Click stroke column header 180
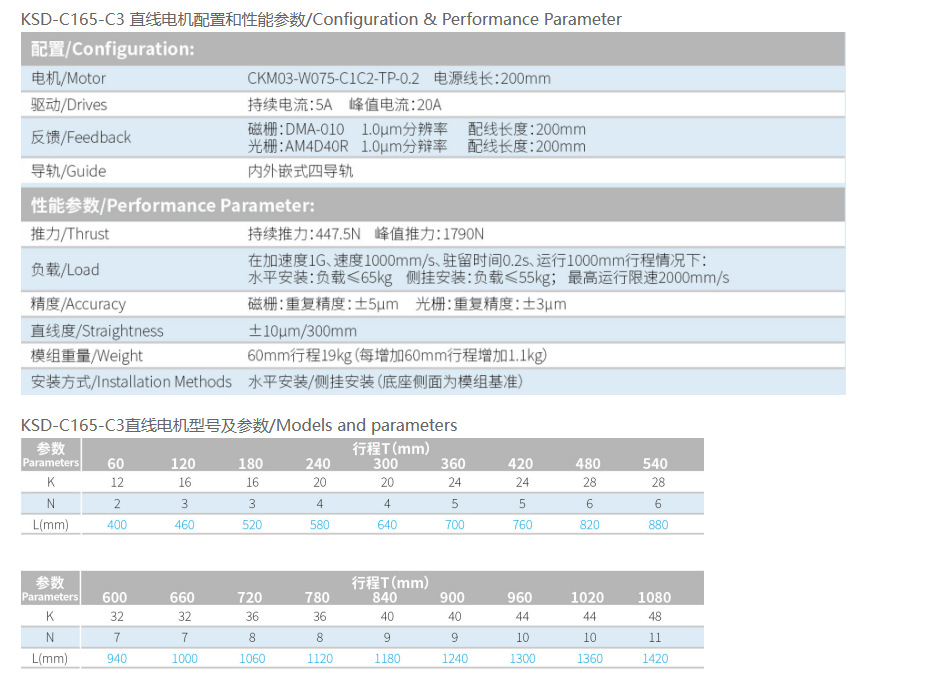This screenshot has height=685, width=938. coord(251,464)
